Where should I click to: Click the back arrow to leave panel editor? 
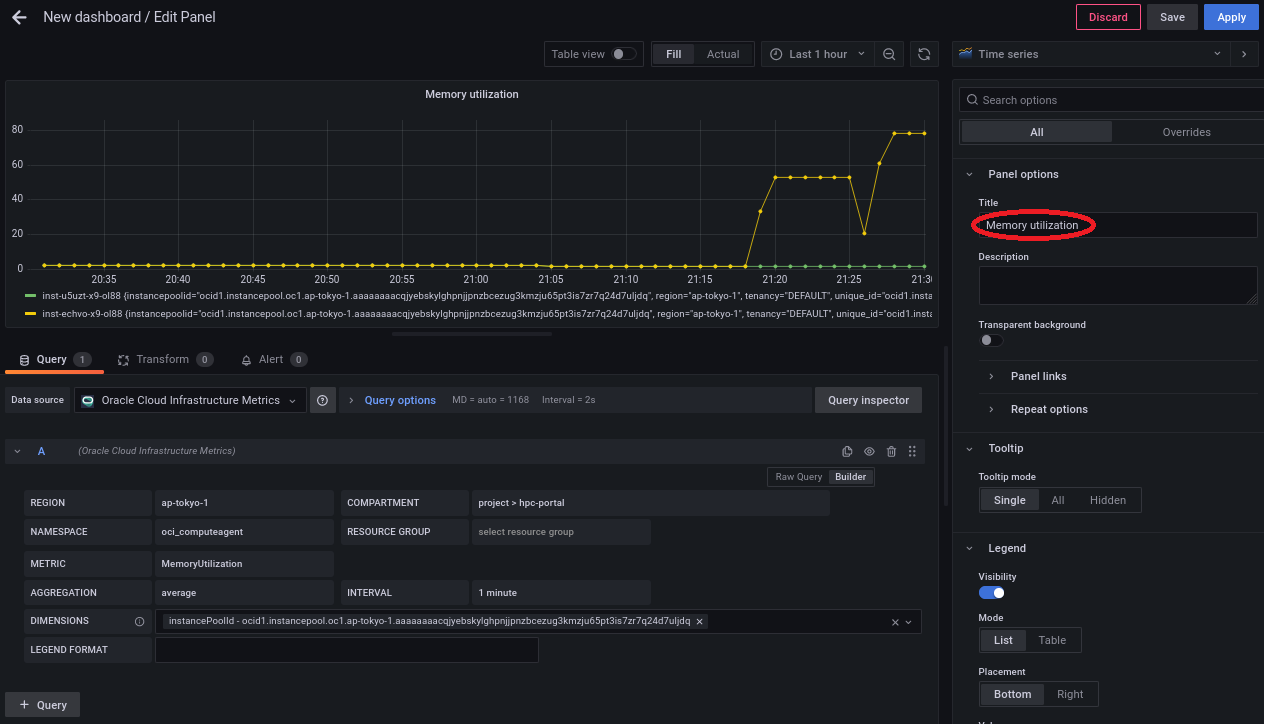pos(19,17)
